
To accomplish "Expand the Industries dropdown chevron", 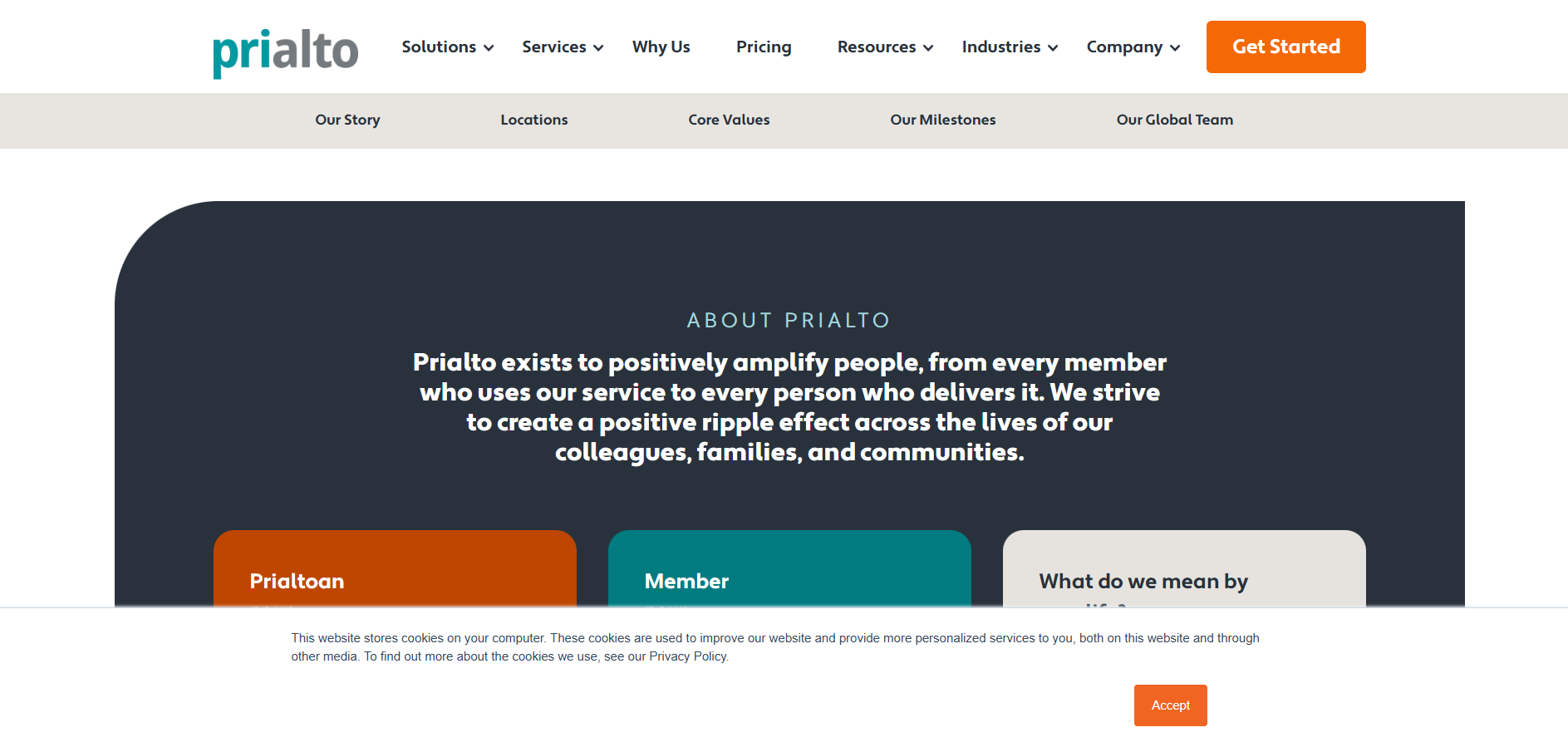I will (x=1053, y=48).
